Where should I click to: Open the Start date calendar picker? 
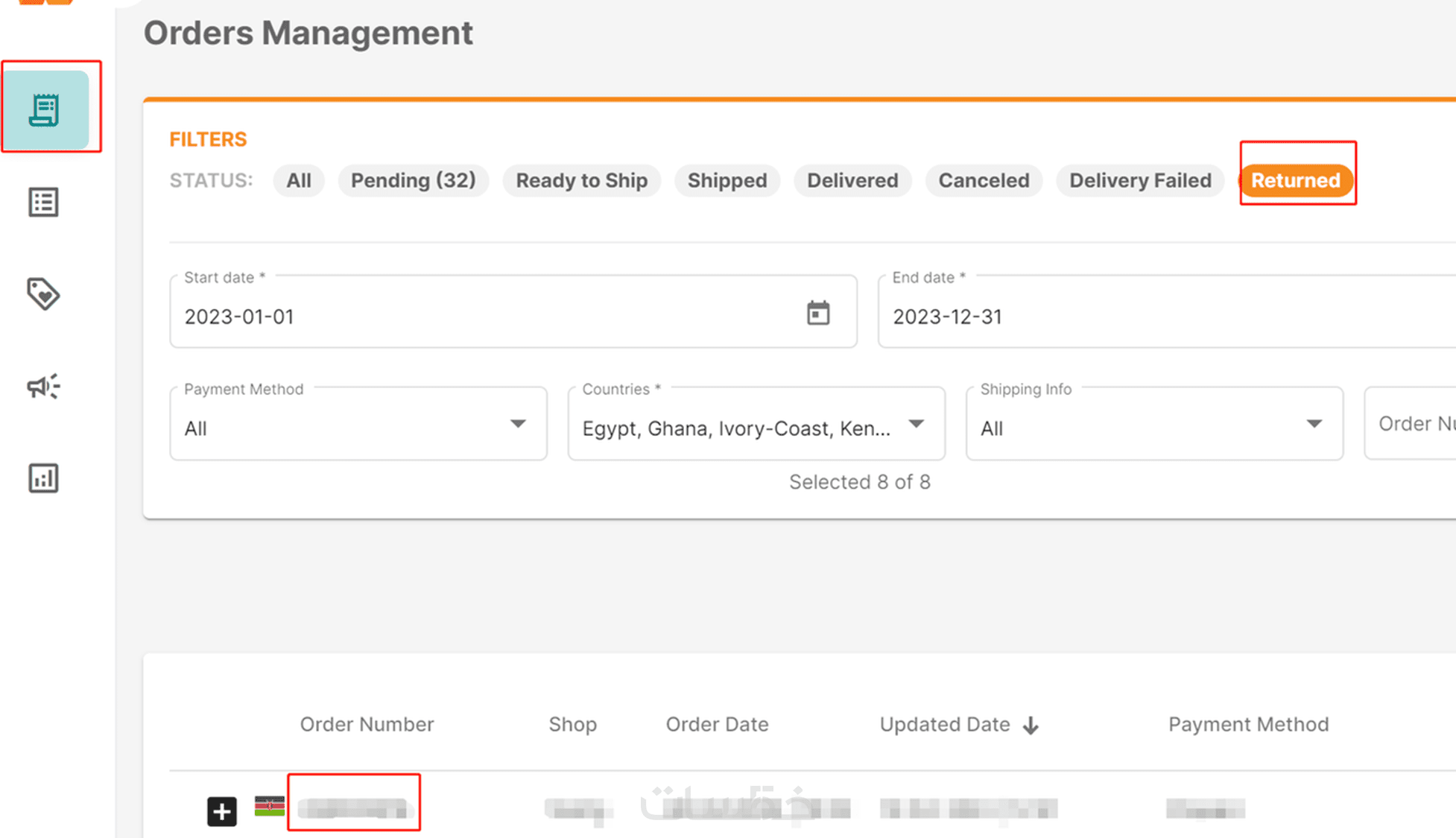[x=818, y=314]
